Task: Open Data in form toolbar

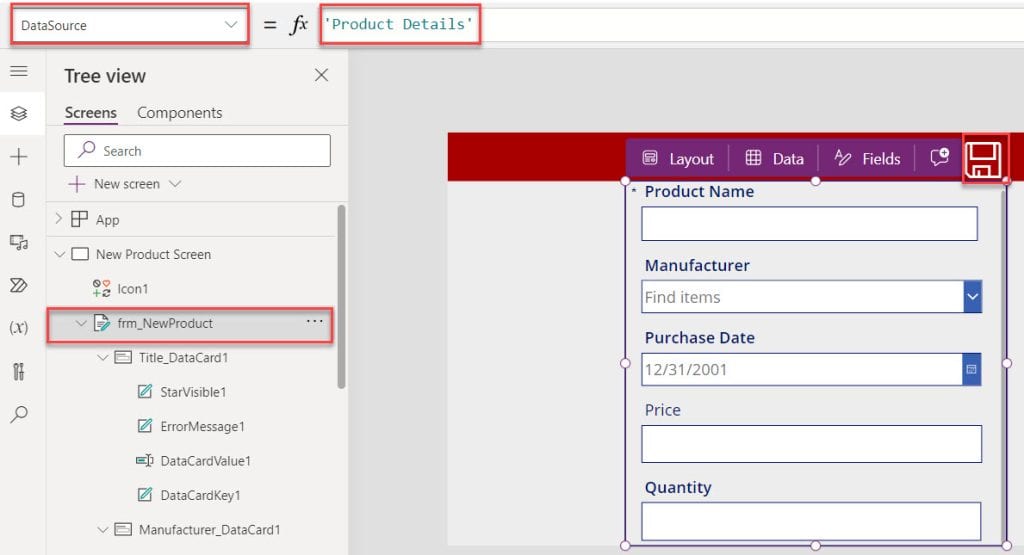Action: (775, 159)
